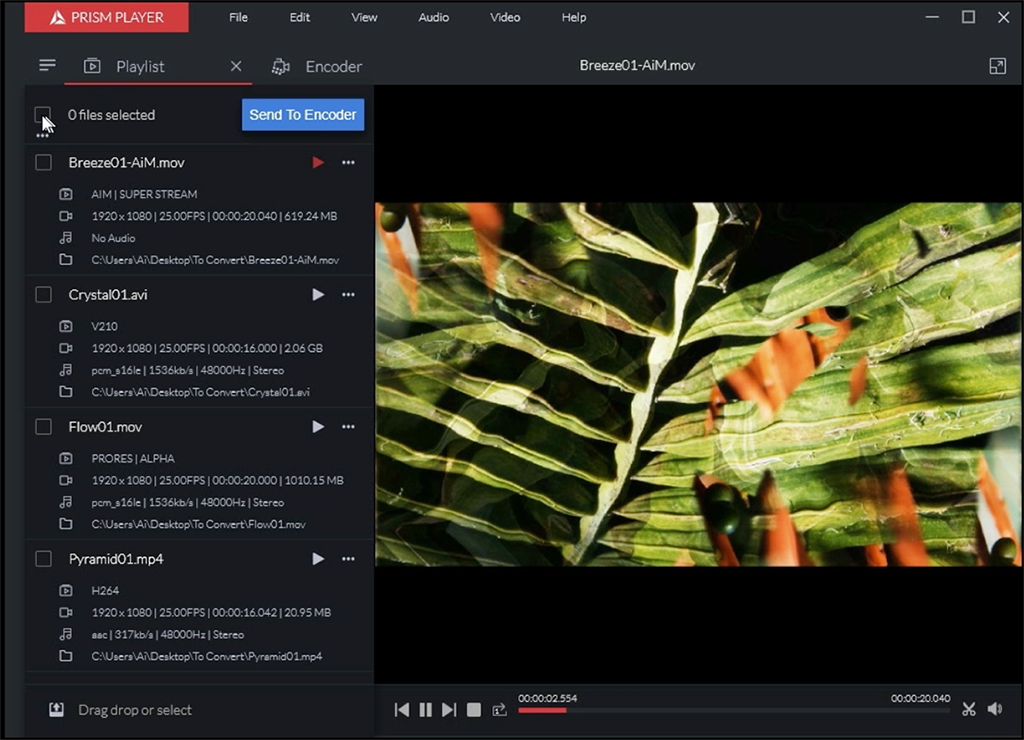Select the Breeze01-AiM.mov checkbox
This screenshot has width=1024, height=740.
(44, 163)
